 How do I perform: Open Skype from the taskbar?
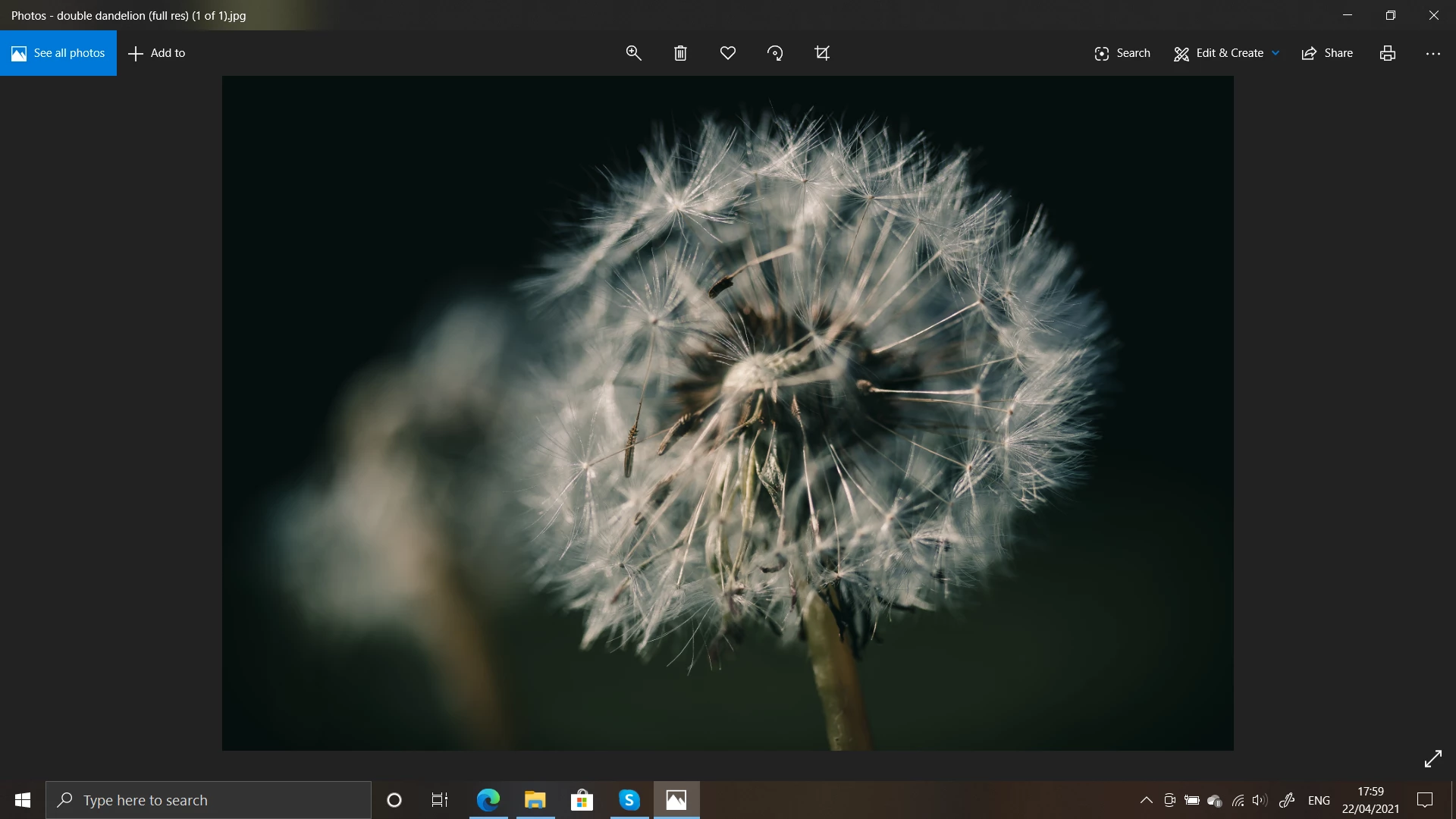[x=629, y=800]
